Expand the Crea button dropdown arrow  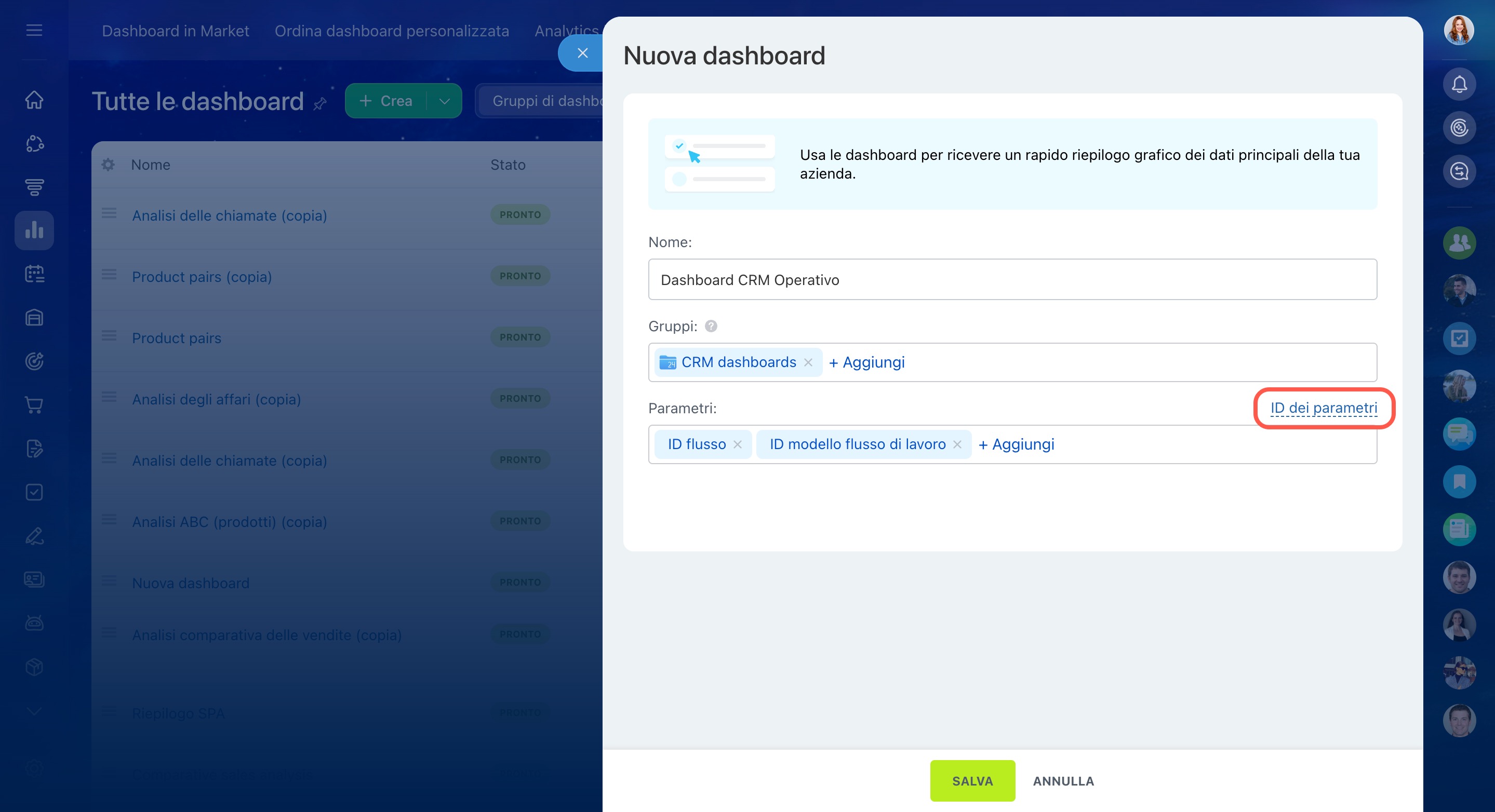[x=445, y=101]
